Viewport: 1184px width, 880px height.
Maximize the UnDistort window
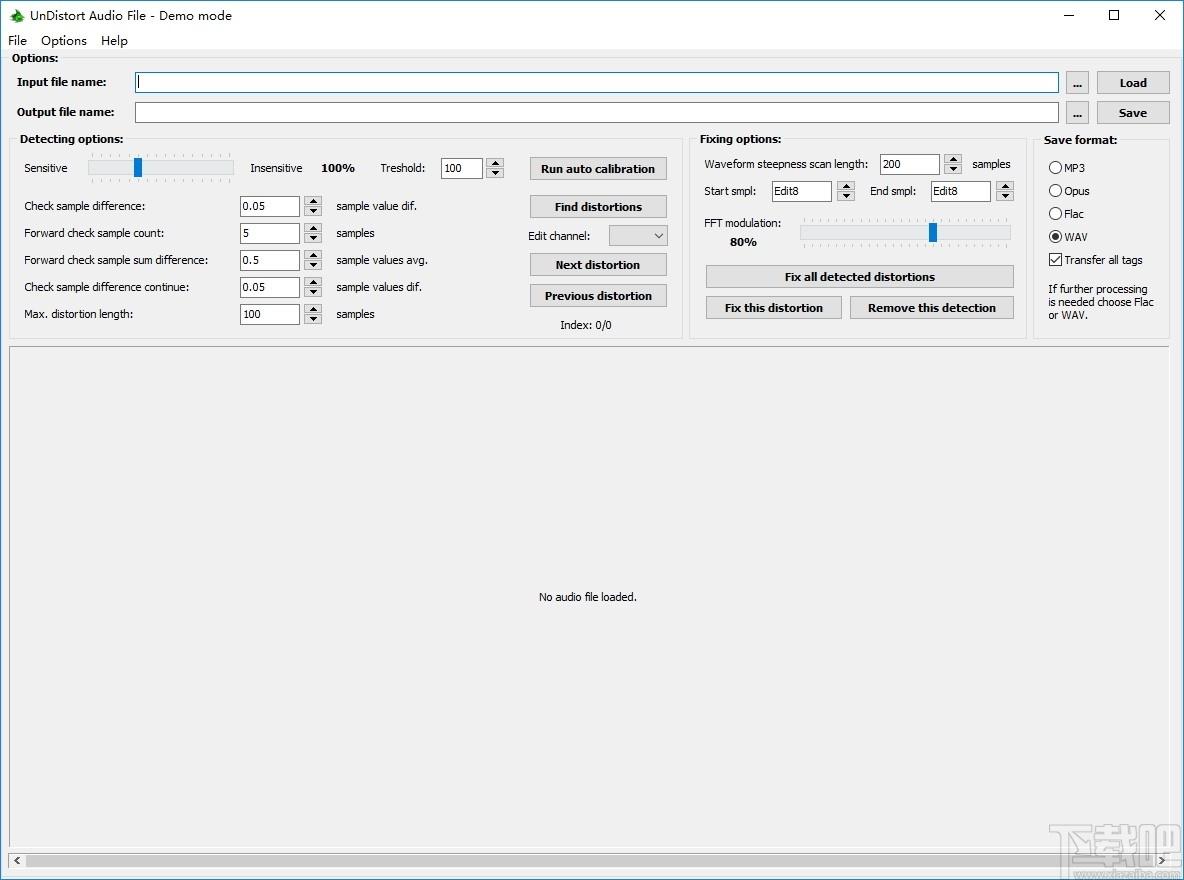pos(1114,15)
